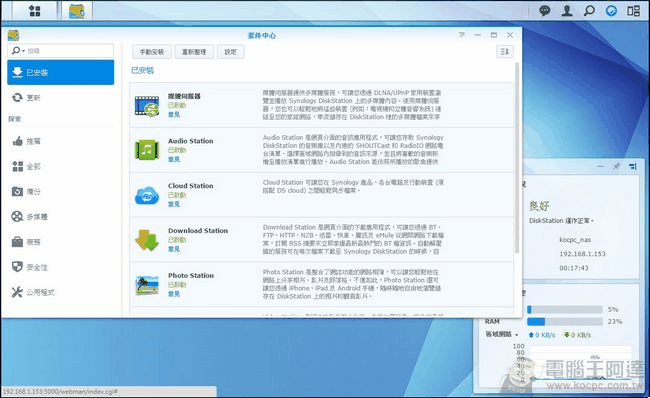Click the 重新整理 refresh button
Image resolution: width=650 pixels, height=398 pixels.
coord(194,52)
